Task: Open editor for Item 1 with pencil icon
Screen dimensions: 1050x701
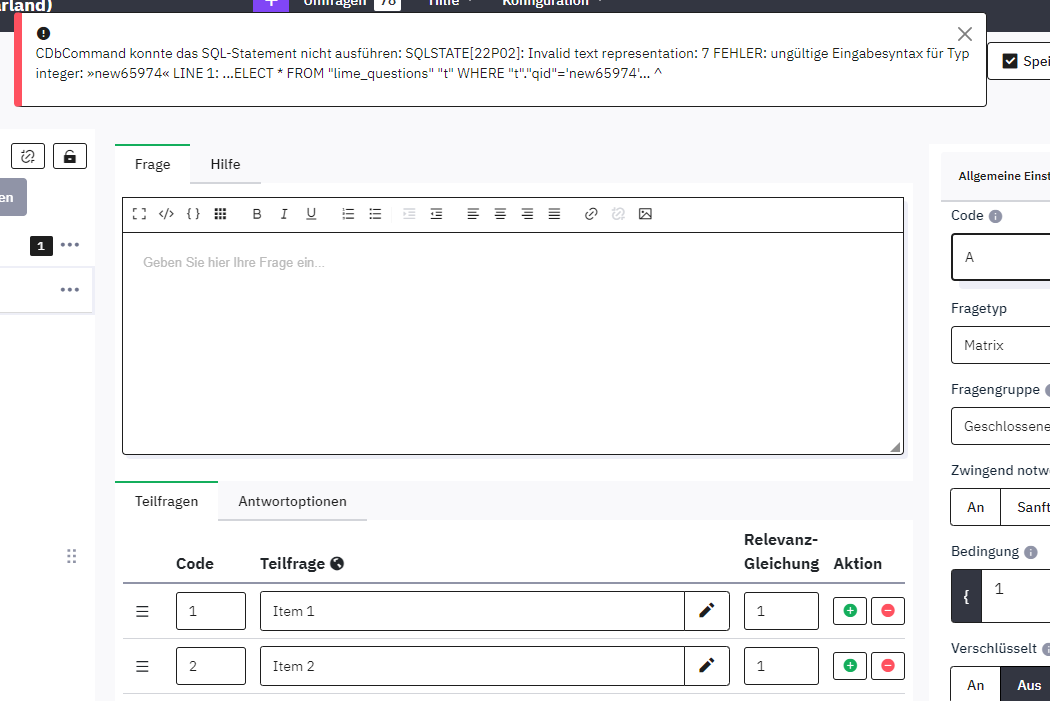Action: point(706,611)
